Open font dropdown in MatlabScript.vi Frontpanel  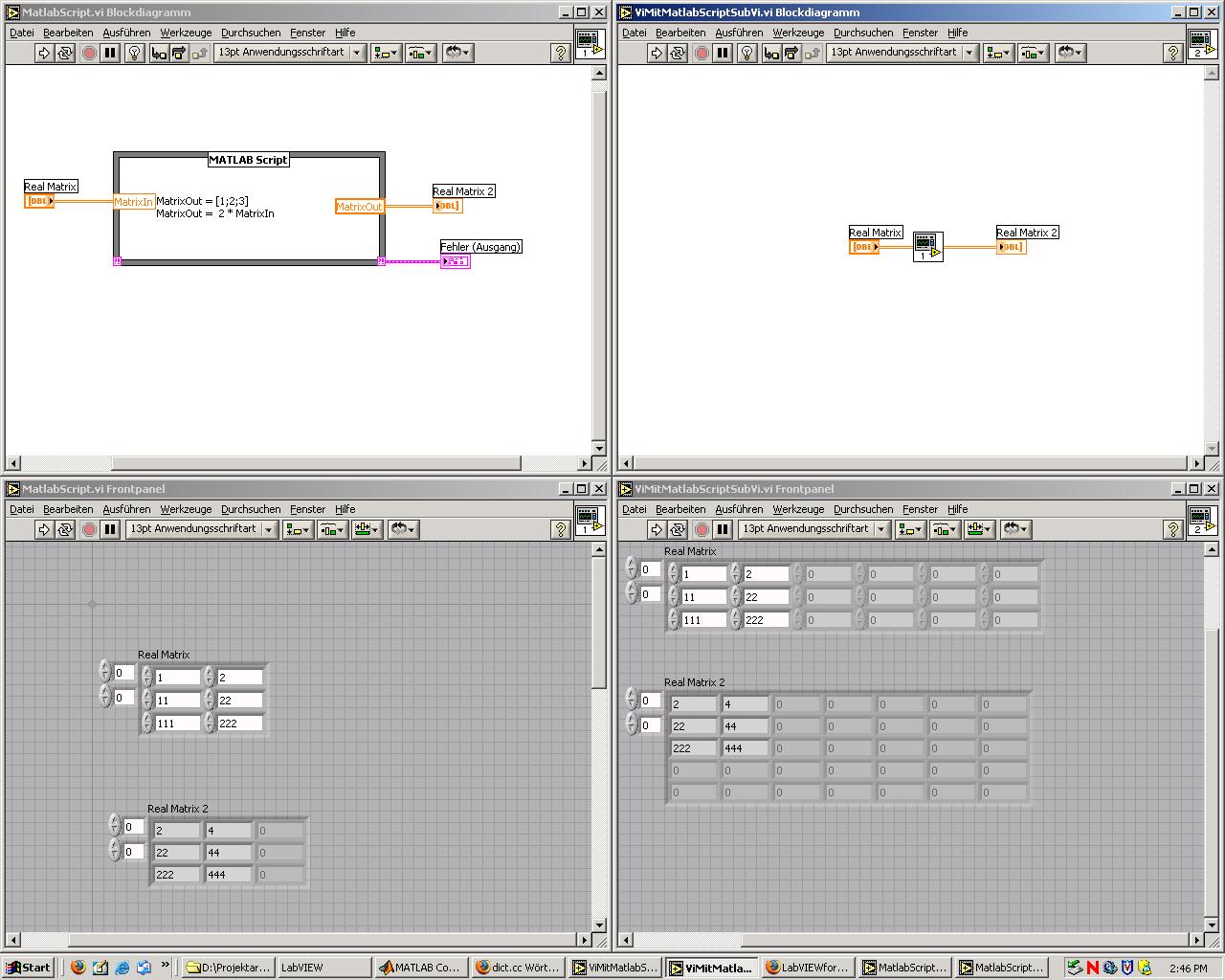pyautogui.click(x=201, y=529)
